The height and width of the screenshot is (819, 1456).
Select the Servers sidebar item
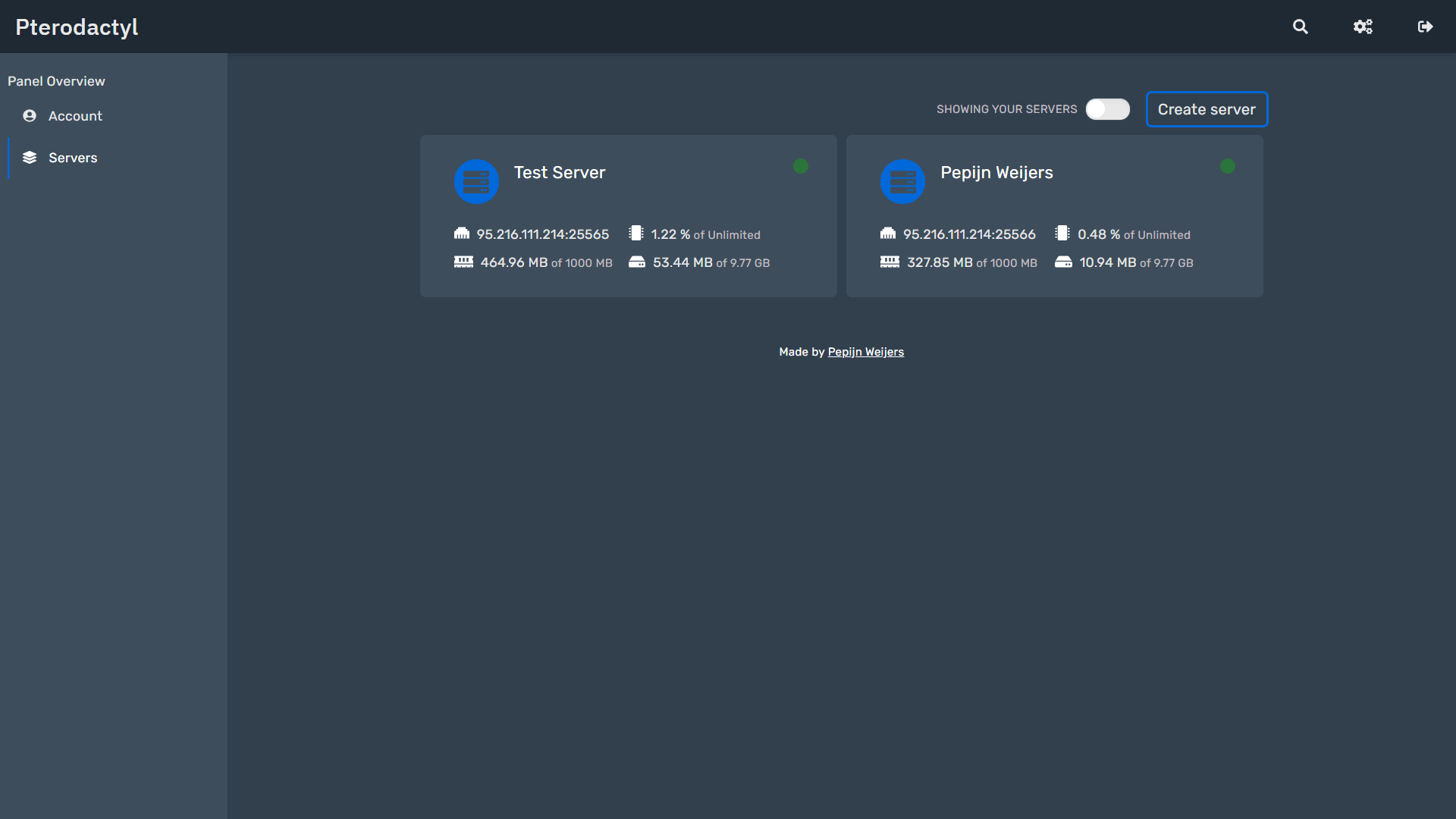[x=73, y=158]
